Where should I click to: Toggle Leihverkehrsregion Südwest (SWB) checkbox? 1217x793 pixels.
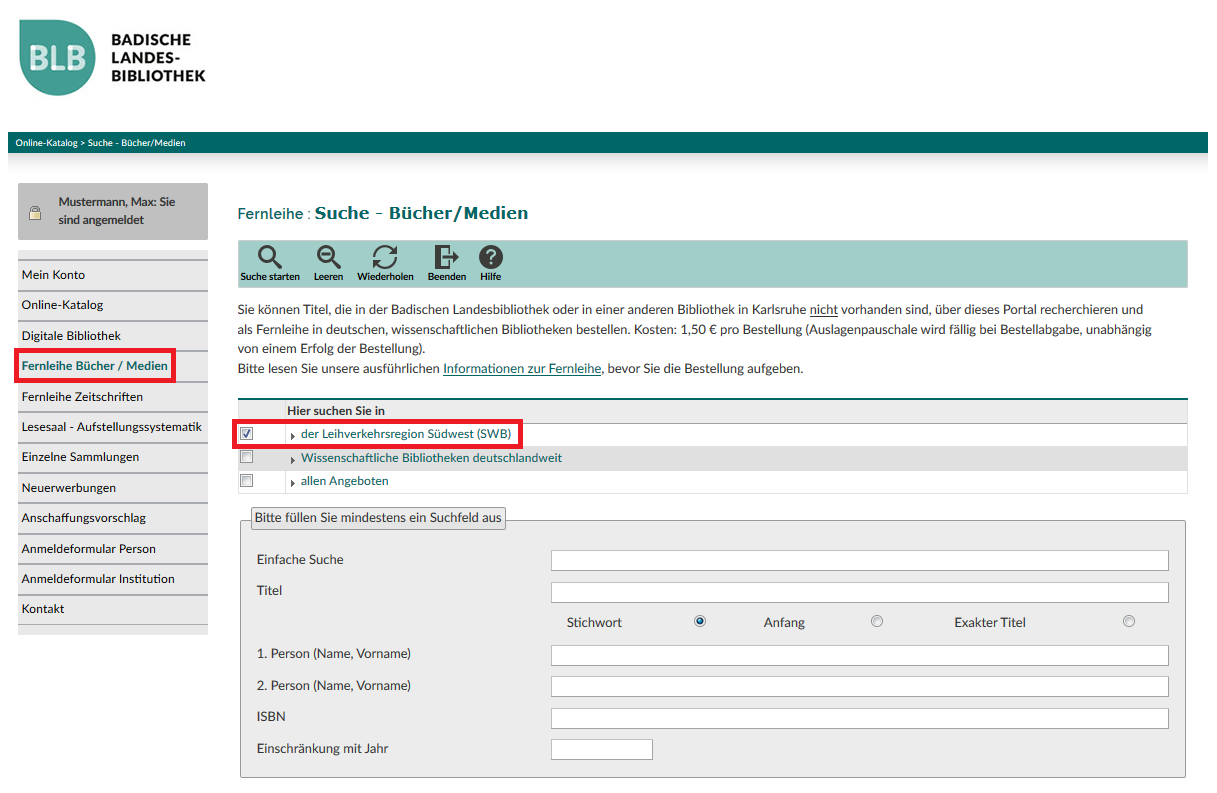pos(246,434)
